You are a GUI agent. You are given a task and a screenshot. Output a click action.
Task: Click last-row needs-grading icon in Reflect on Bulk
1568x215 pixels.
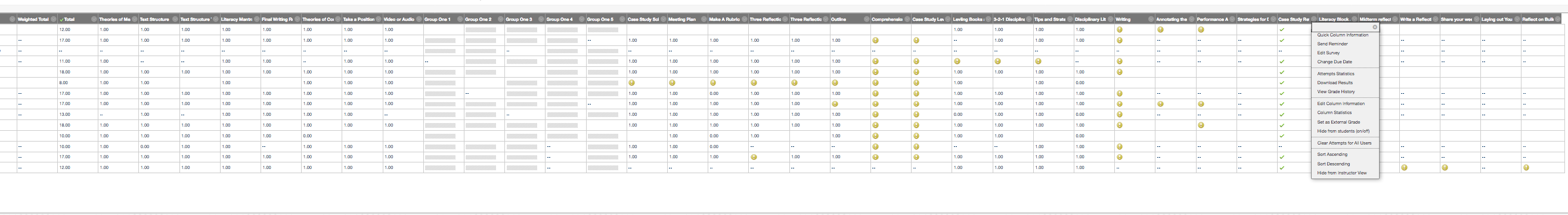click(1526, 167)
